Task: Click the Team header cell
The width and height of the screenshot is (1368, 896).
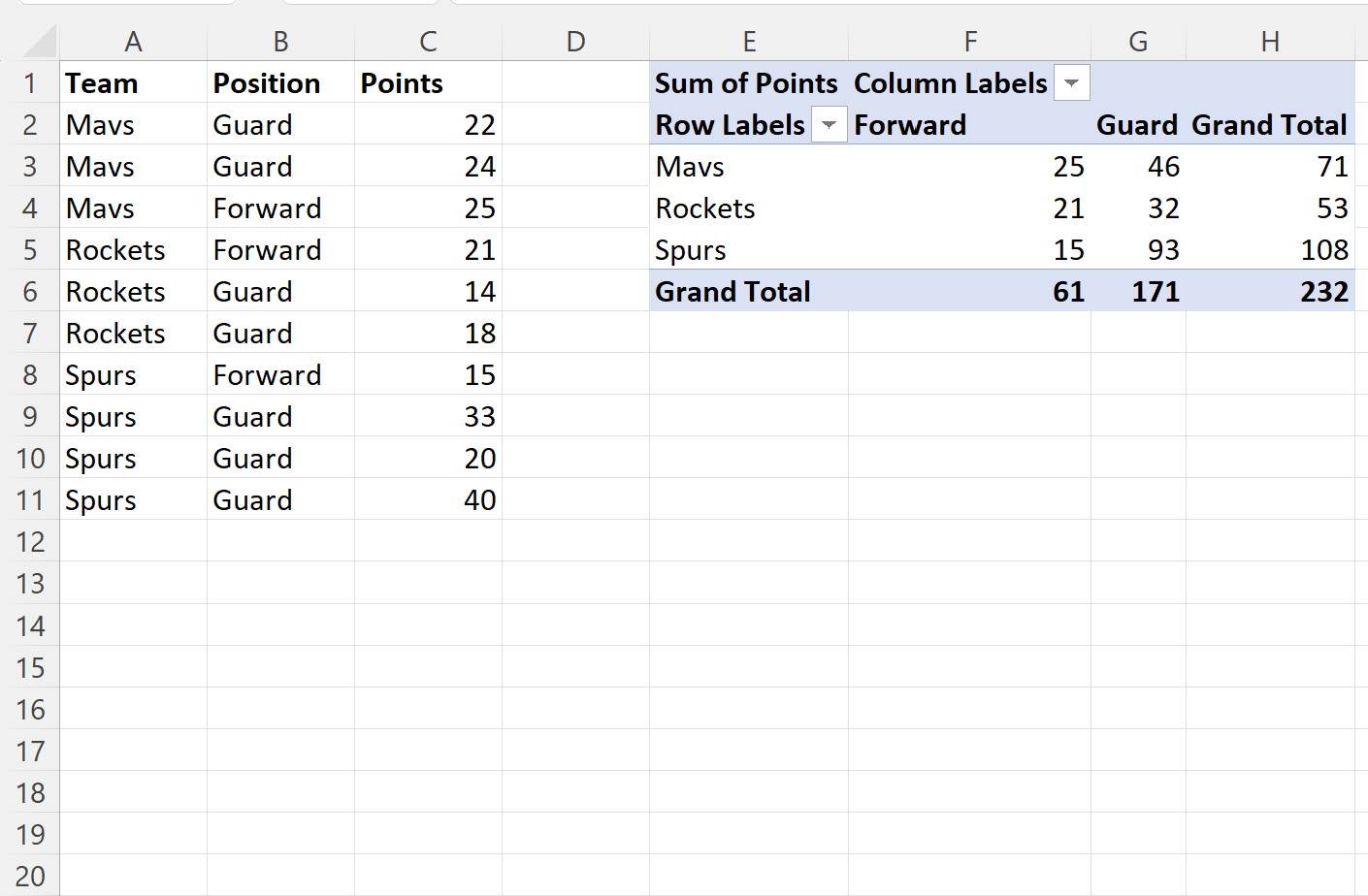Action: (133, 83)
